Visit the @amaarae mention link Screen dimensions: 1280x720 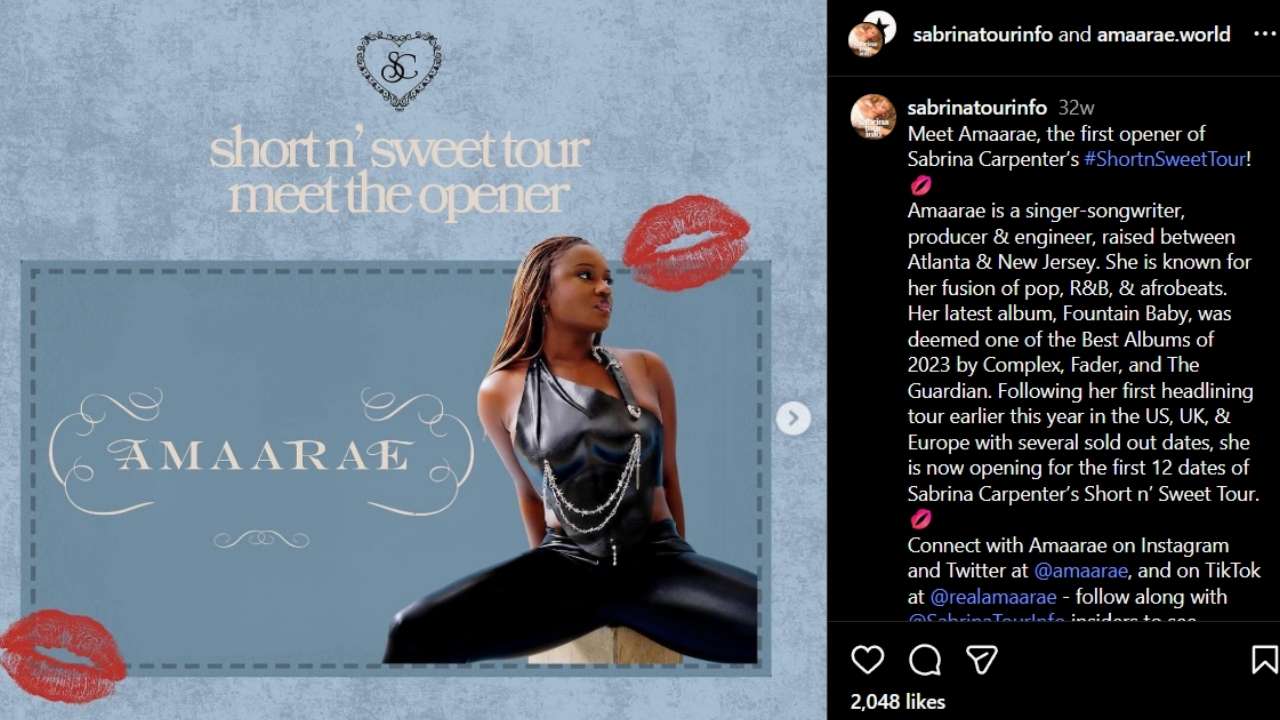(x=1081, y=571)
